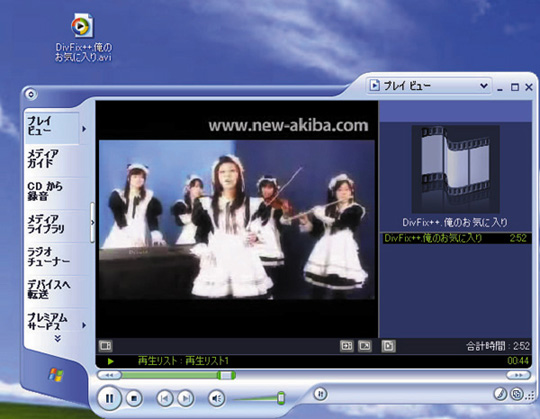
Task: Stop the video playback
Action: pyautogui.click(x=134, y=398)
